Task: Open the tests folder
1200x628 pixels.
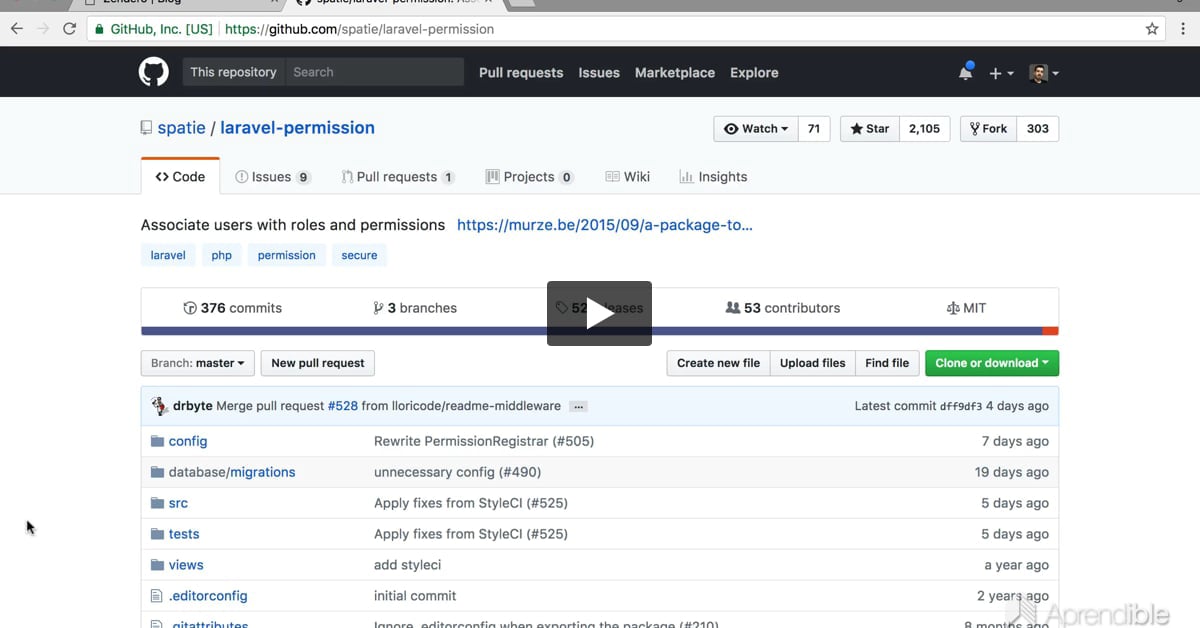Action: click(x=184, y=534)
